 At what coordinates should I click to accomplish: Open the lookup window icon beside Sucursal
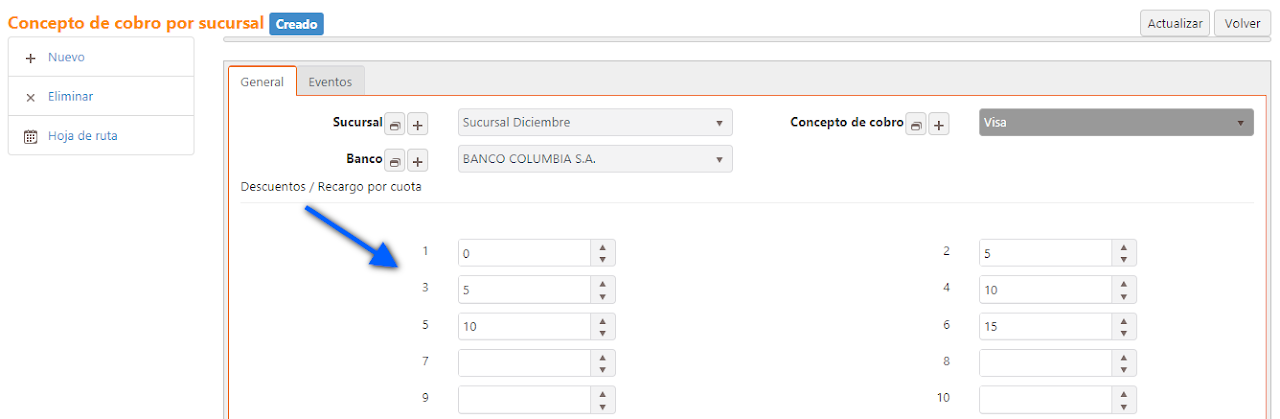[x=395, y=125]
